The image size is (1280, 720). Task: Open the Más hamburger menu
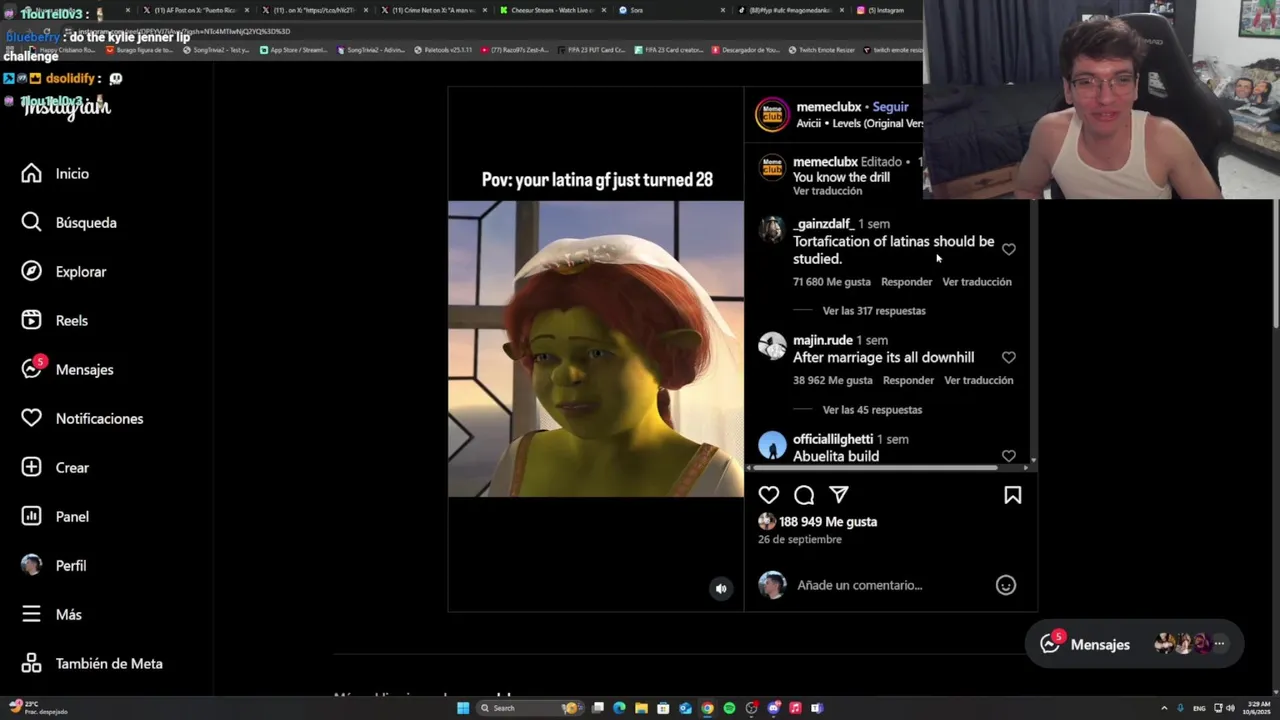tap(32, 615)
